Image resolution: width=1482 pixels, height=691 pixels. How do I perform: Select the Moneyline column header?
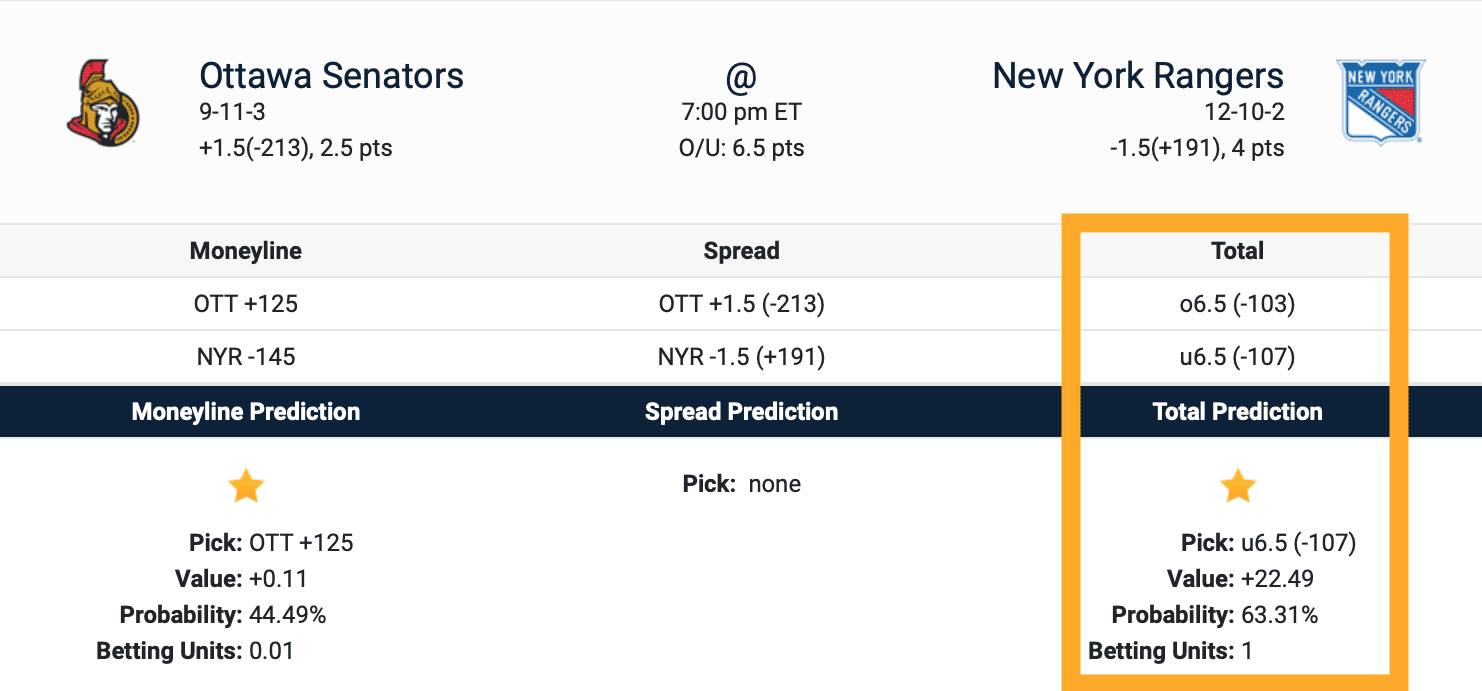tap(246, 251)
